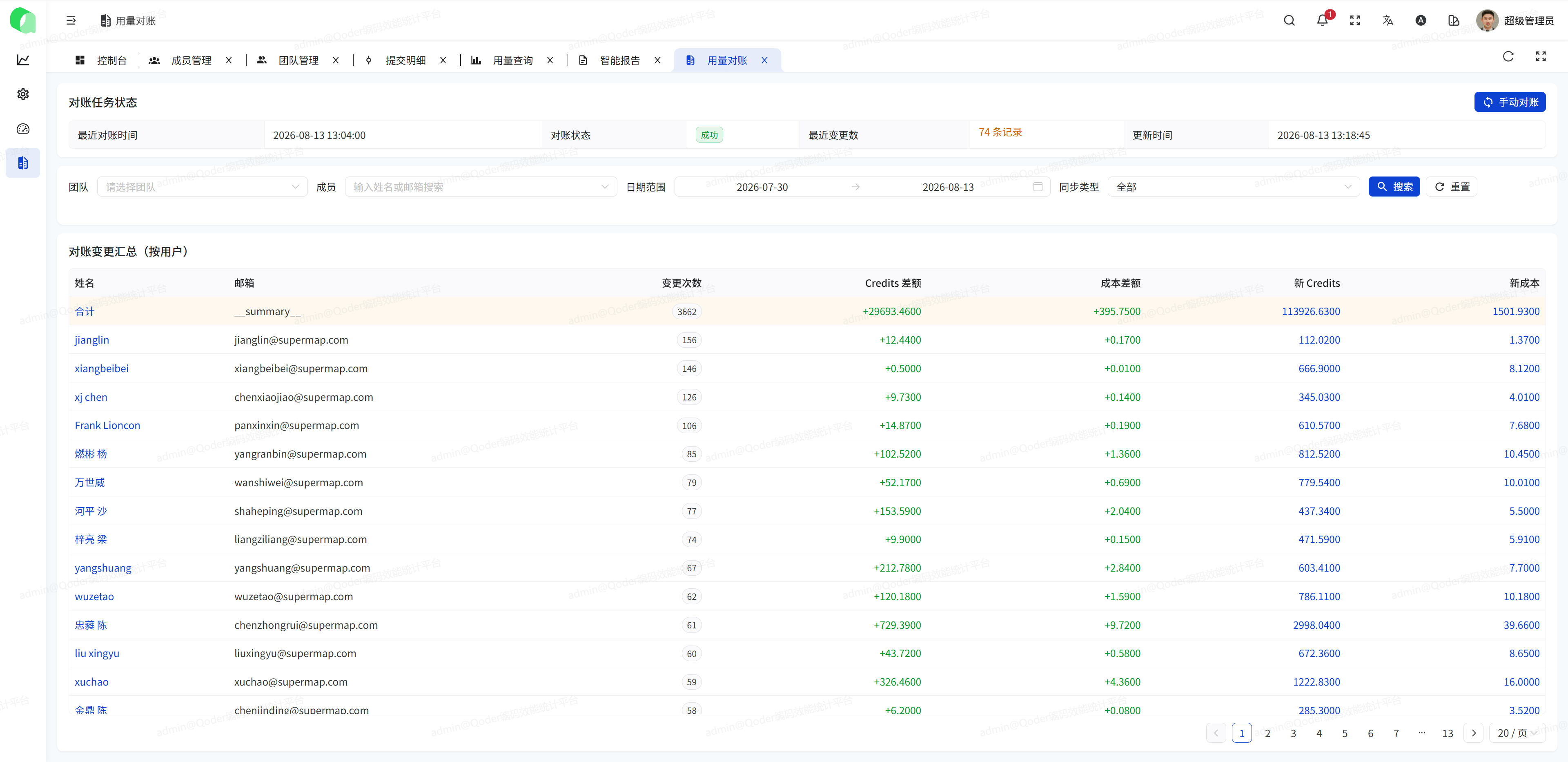Open yangshuang user link
Image resolution: width=1568 pixels, height=762 pixels.
click(x=103, y=568)
